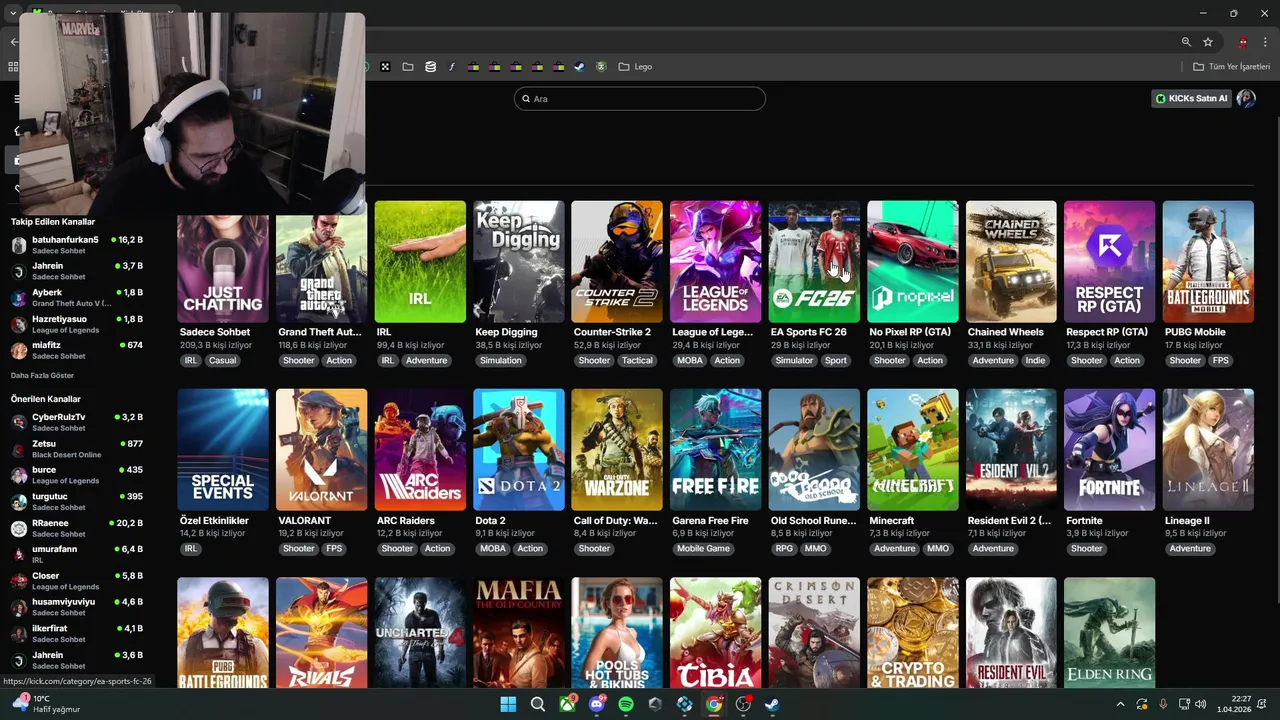The image size is (1280, 720).
Task: Open the user profile avatar menu
Action: pos(1246,99)
